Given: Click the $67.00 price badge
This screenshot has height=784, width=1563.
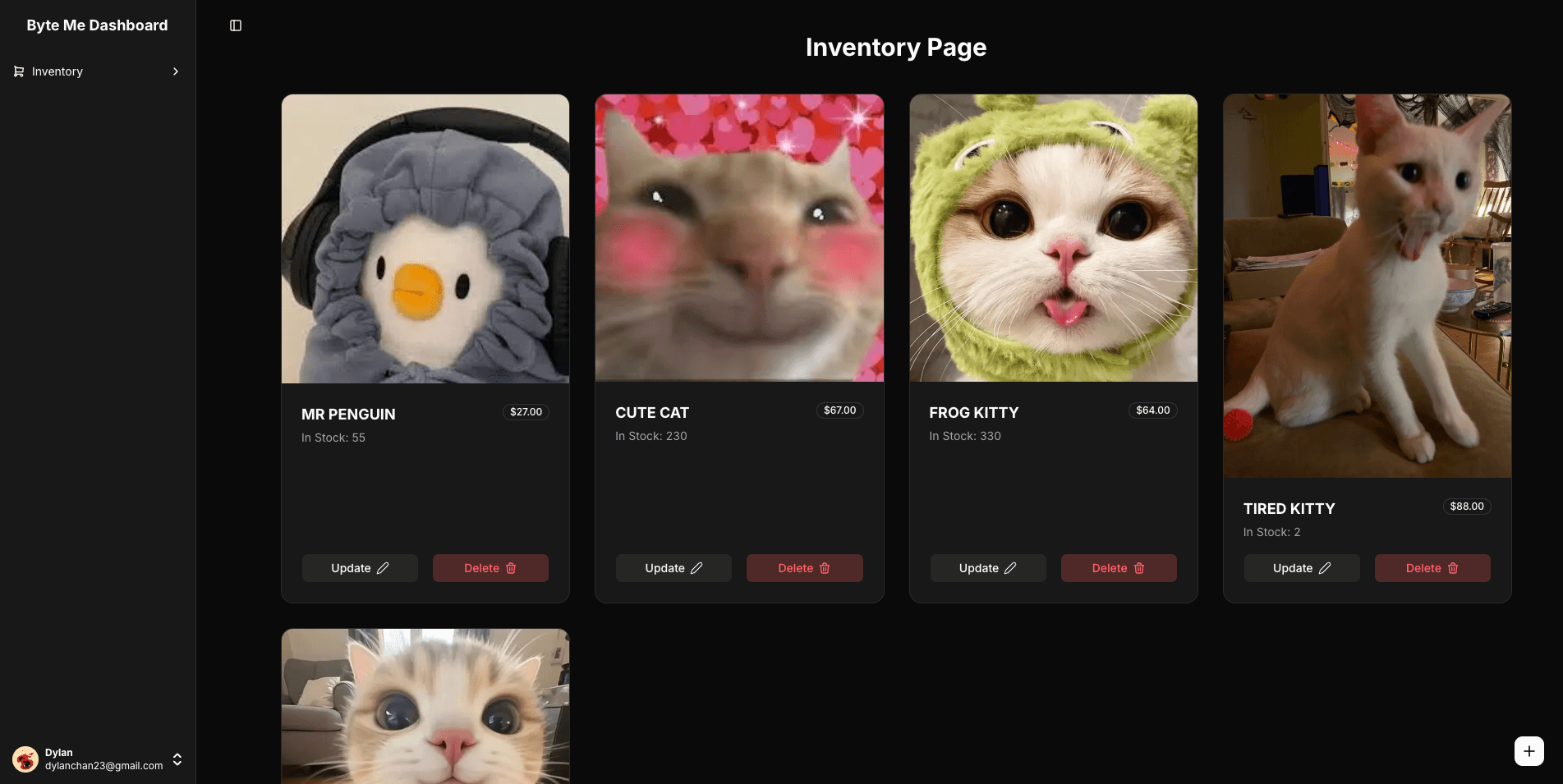Looking at the screenshot, I should 839,410.
